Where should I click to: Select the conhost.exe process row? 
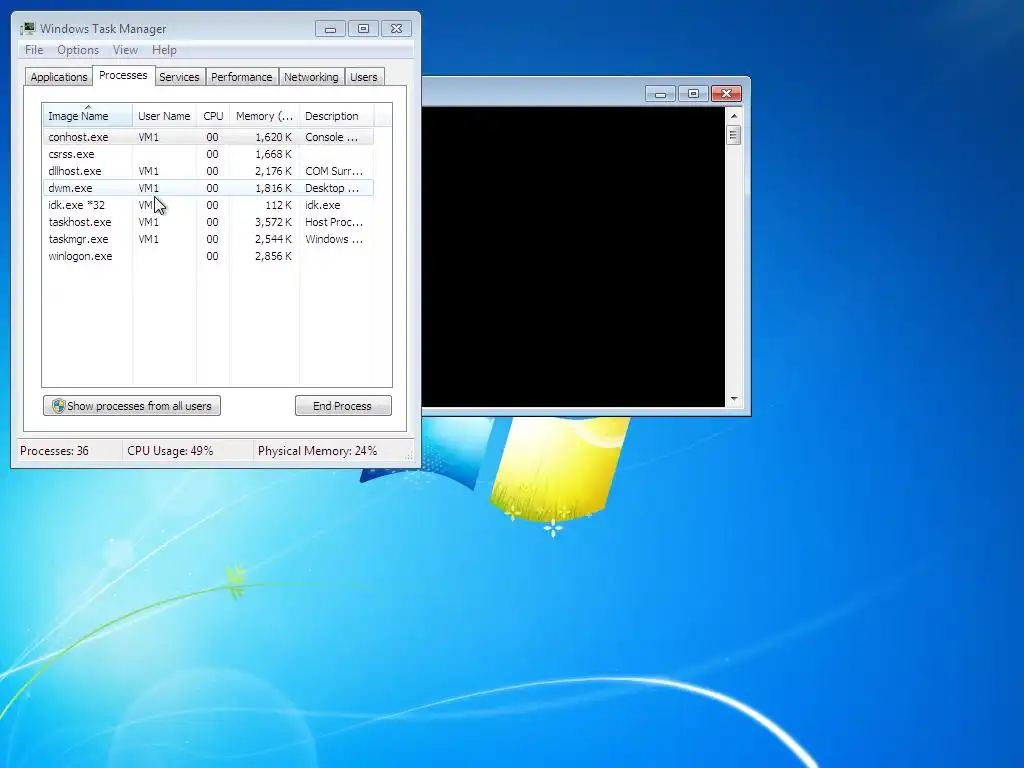pos(208,137)
